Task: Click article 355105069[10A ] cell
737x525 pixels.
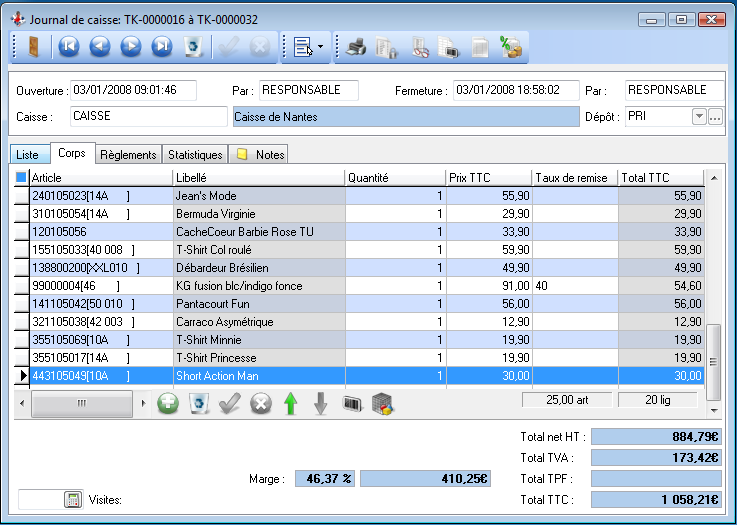Action: click(x=101, y=340)
